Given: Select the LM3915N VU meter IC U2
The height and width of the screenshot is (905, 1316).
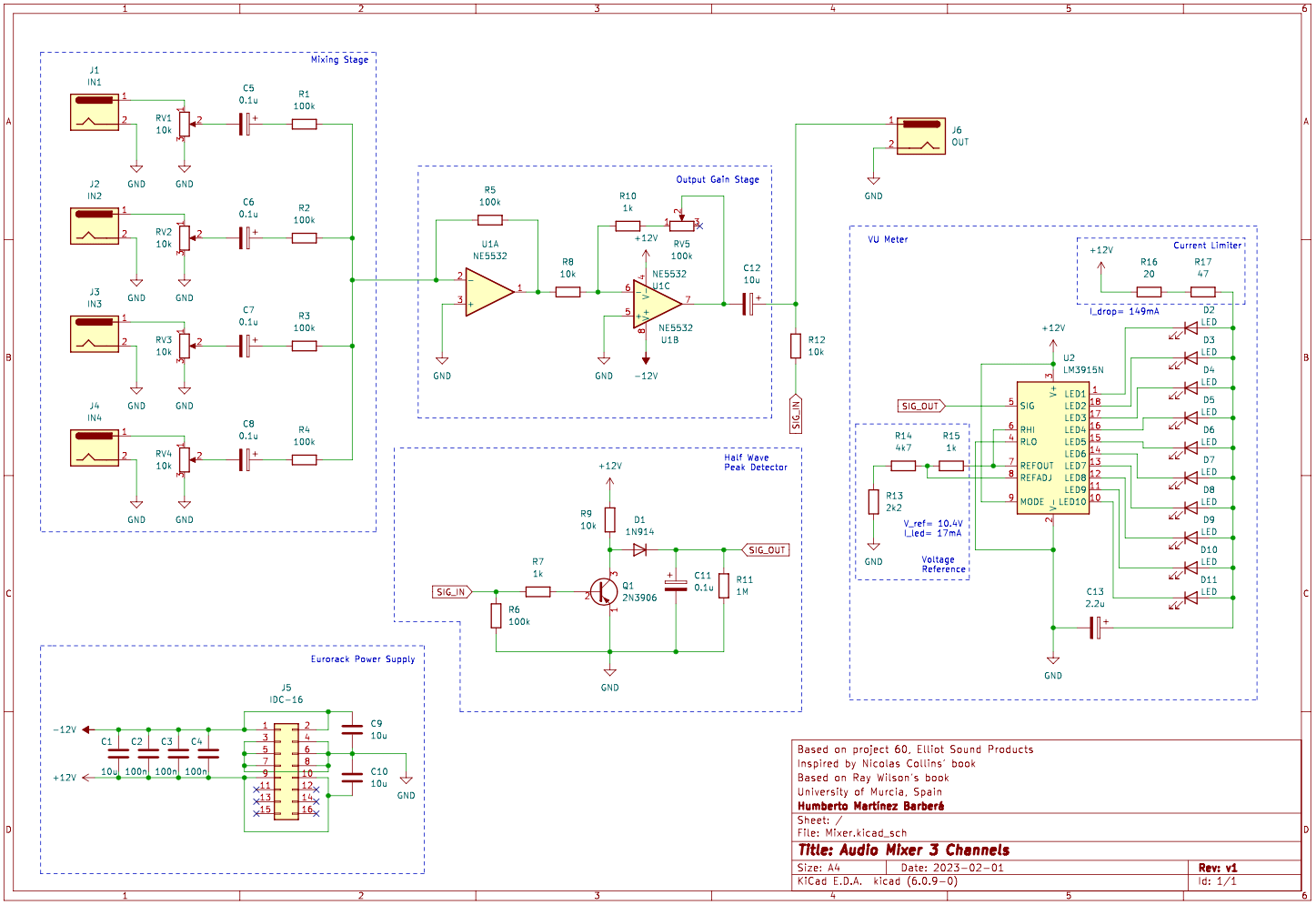Looking at the screenshot, I should (x=1053, y=446).
